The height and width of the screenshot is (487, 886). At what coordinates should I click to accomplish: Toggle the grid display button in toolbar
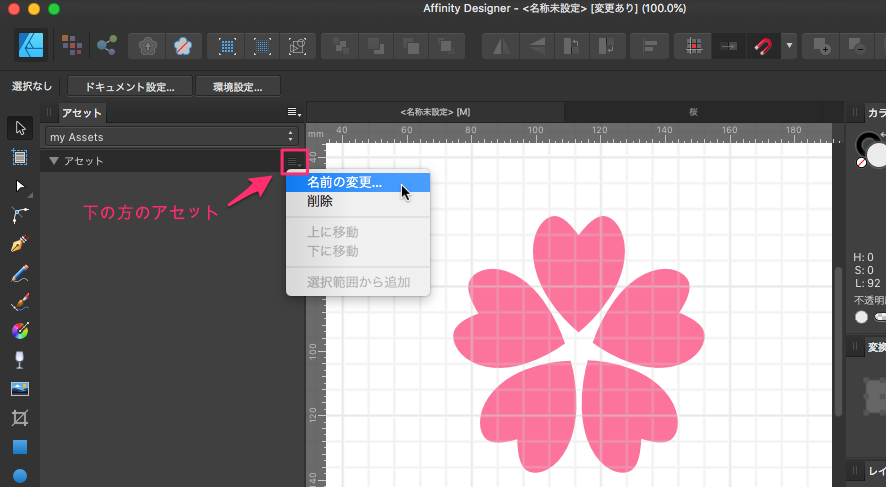[692, 46]
